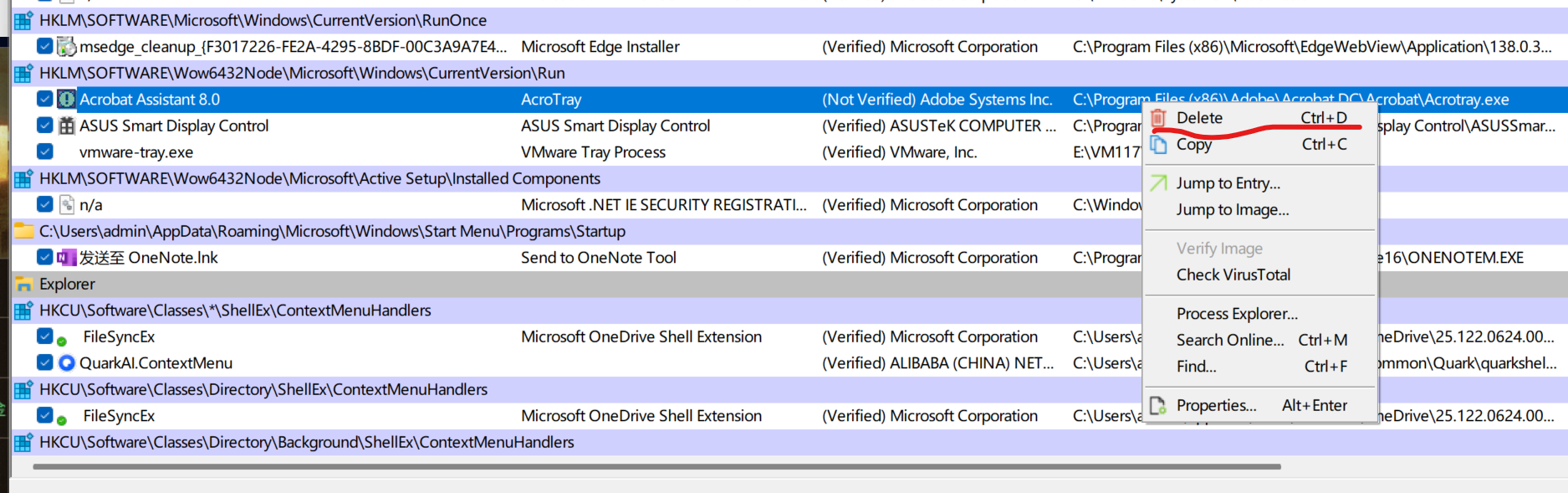The width and height of the screenshot is (1568, 493).
Task: Choose Delete from the context menu
Action: click(x=1260, y=118)
